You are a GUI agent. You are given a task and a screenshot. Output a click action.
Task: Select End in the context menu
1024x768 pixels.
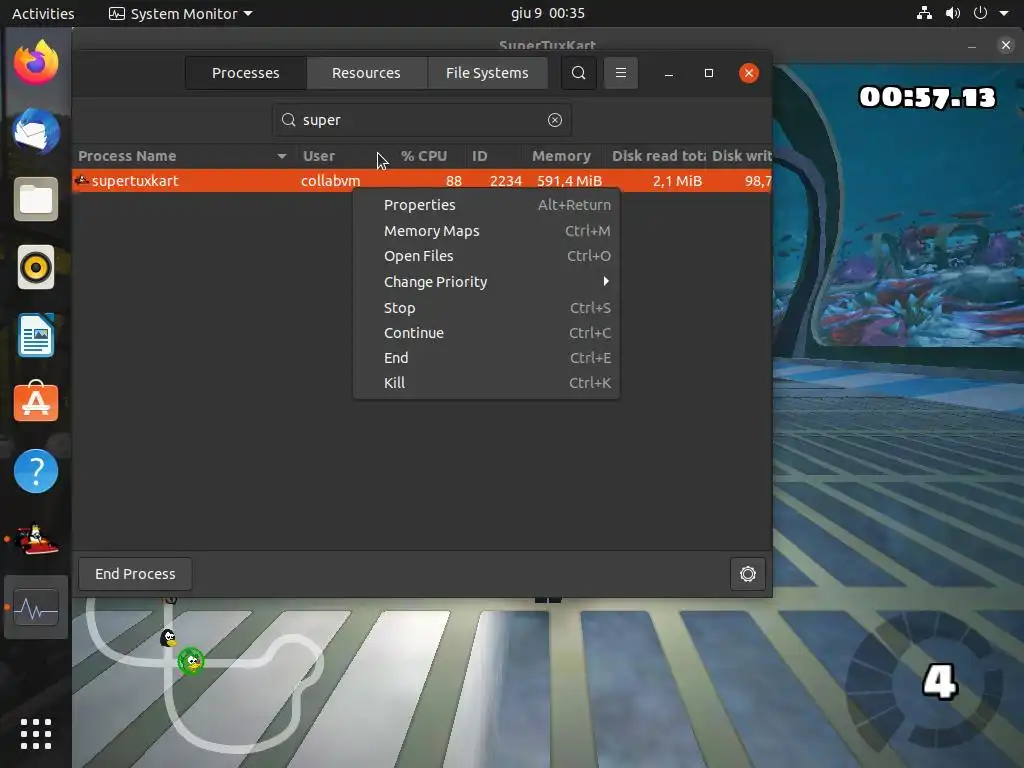click(487, 358)
